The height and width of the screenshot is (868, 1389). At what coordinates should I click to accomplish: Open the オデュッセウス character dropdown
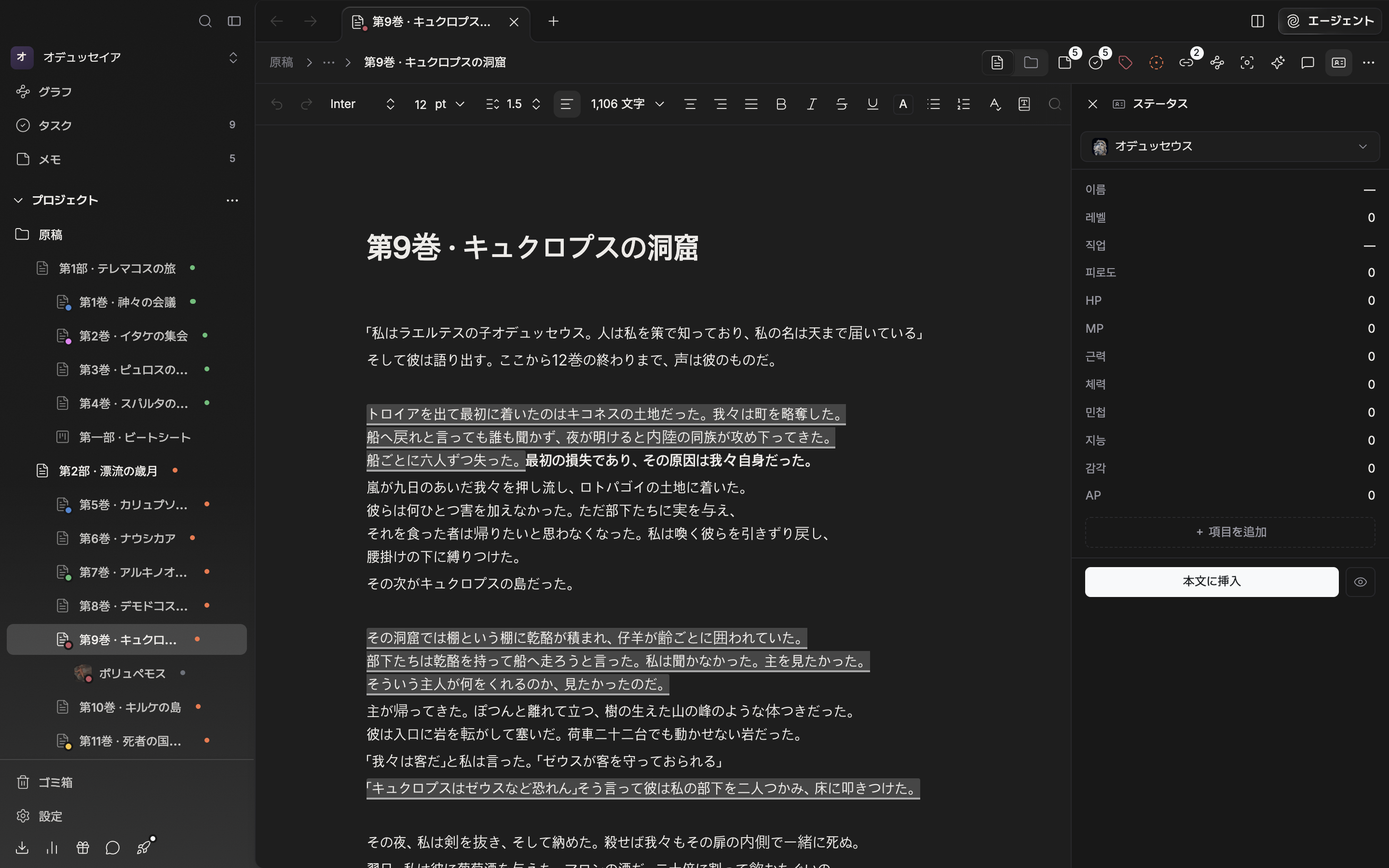pos(1229,147)
